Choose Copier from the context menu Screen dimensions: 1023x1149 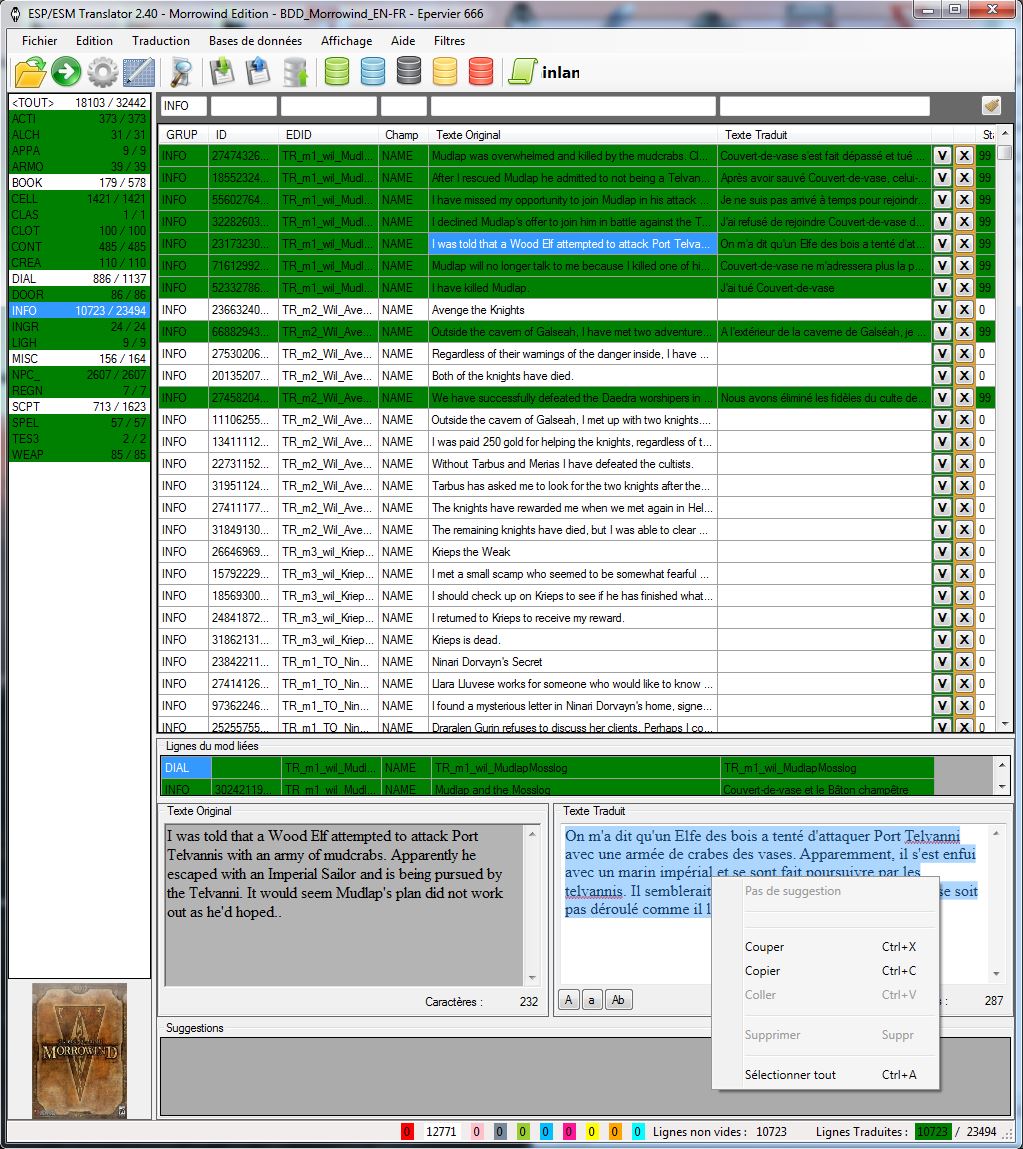pyautogui.click(x=826, y=971)
